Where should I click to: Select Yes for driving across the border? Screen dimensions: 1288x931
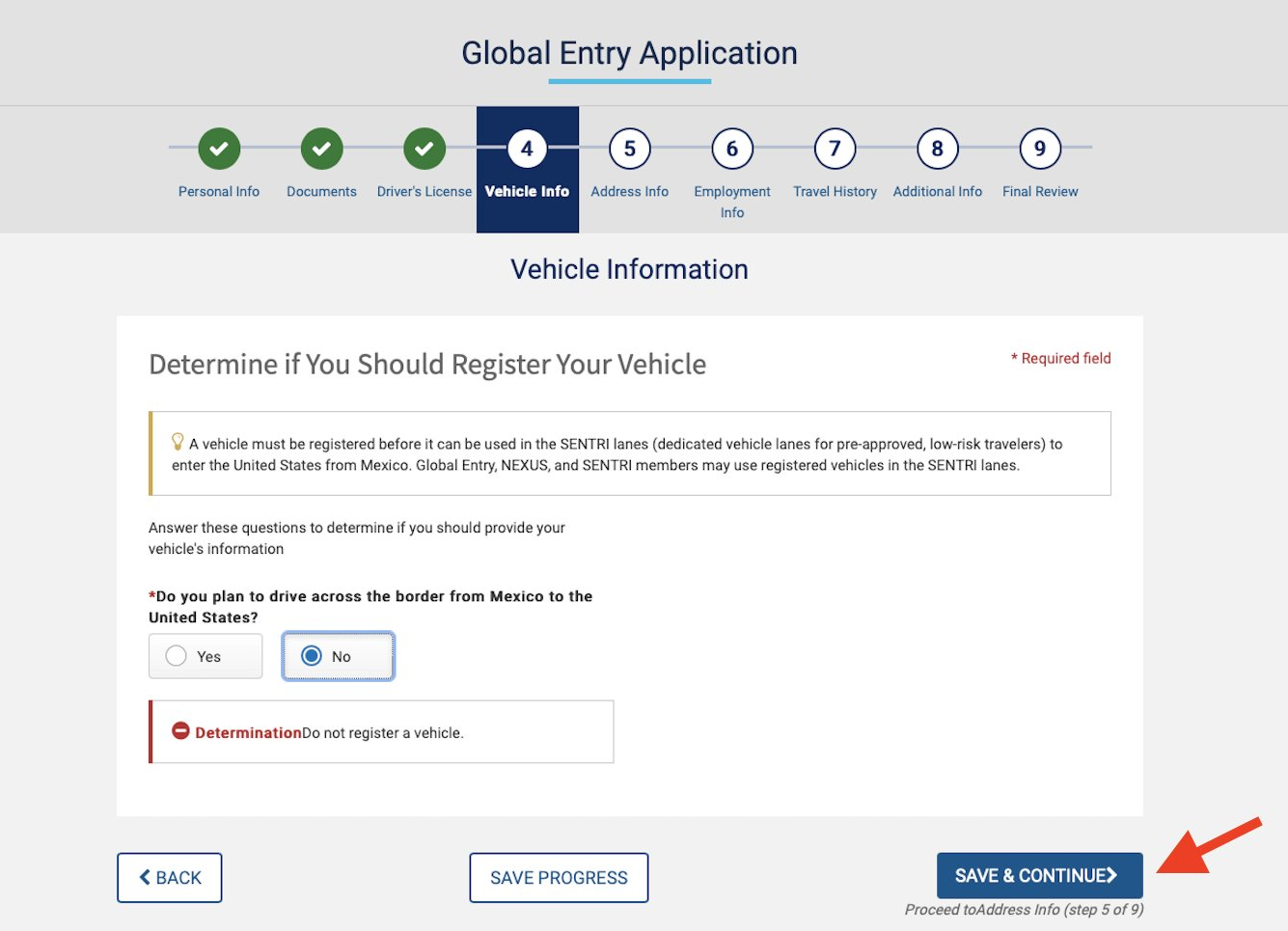206,656
